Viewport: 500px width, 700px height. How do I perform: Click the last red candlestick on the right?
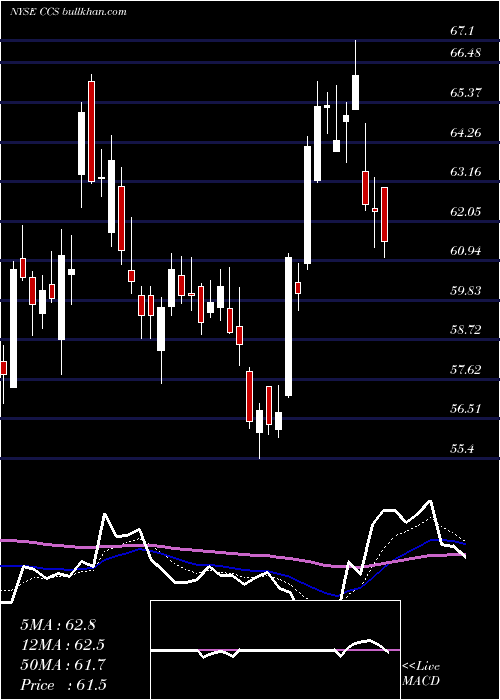click(384, 215)
